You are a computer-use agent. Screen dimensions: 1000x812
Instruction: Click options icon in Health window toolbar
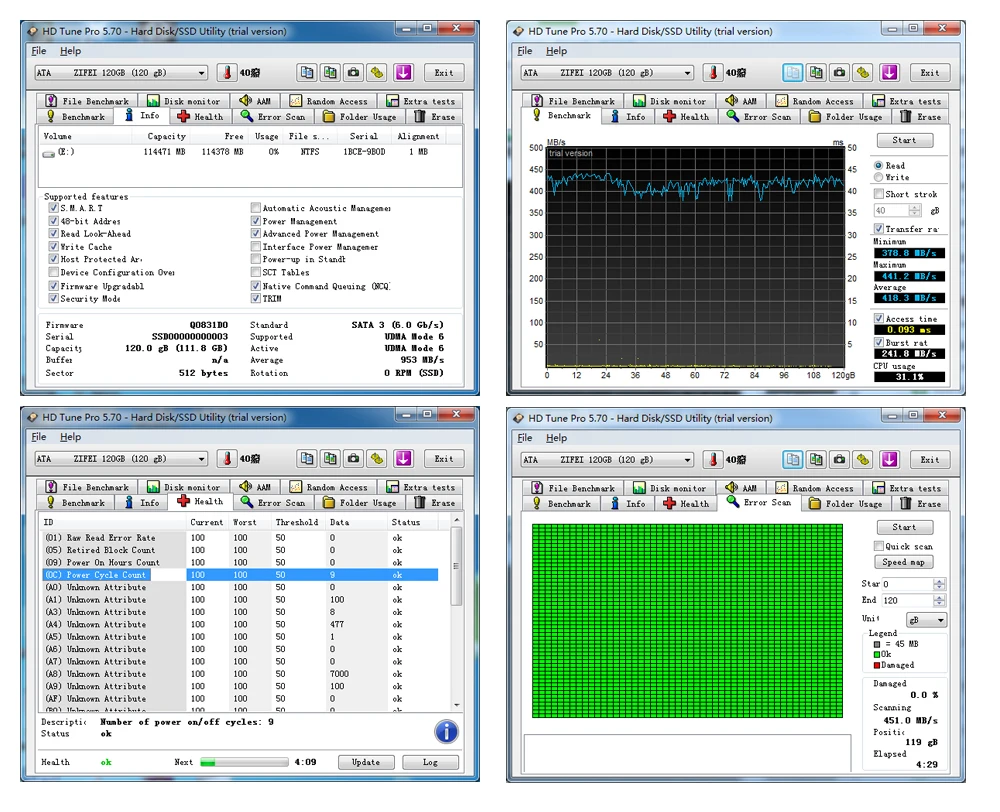[377, 459]
